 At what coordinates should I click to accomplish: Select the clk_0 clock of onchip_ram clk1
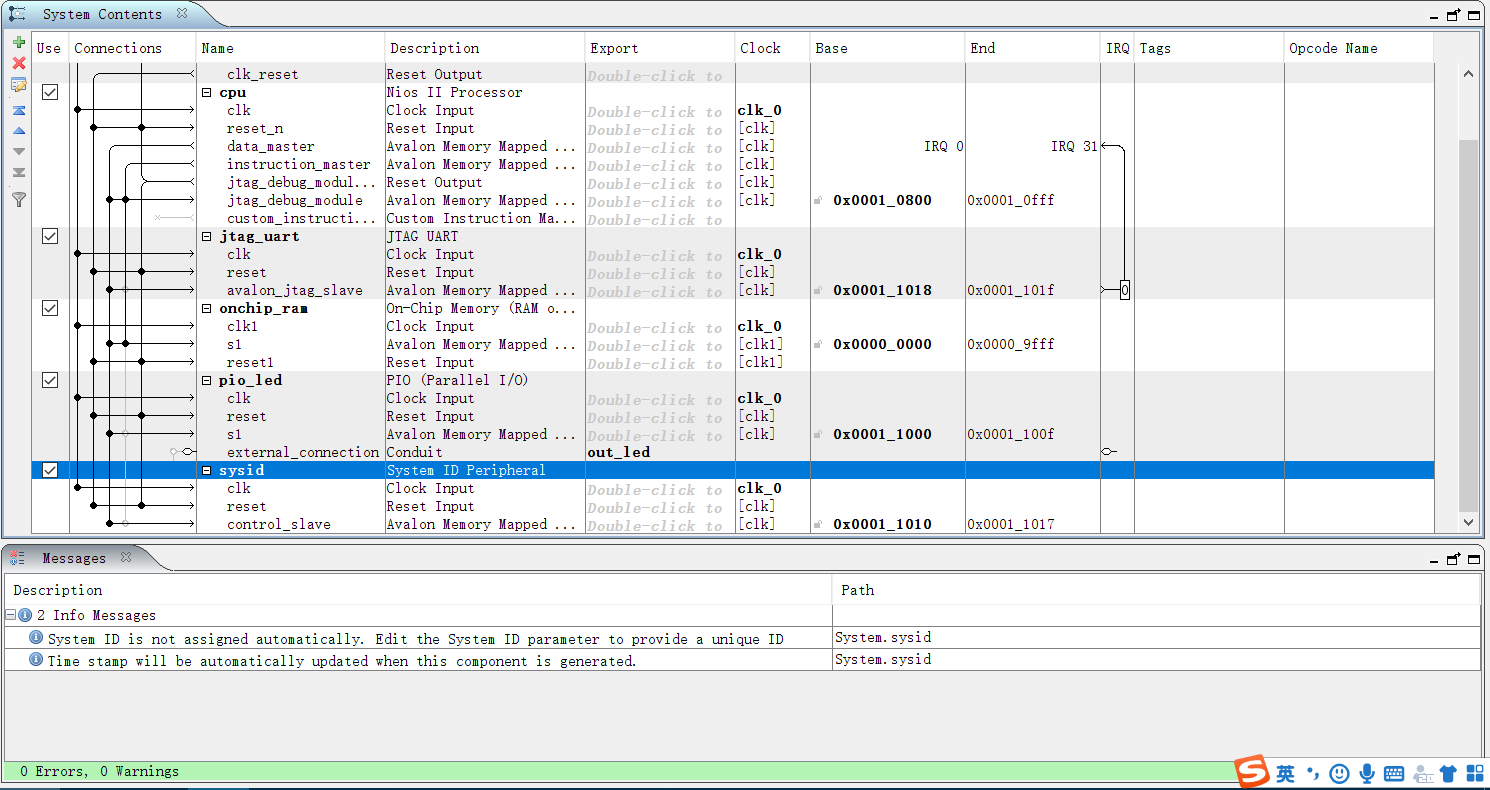pos(760,326)
